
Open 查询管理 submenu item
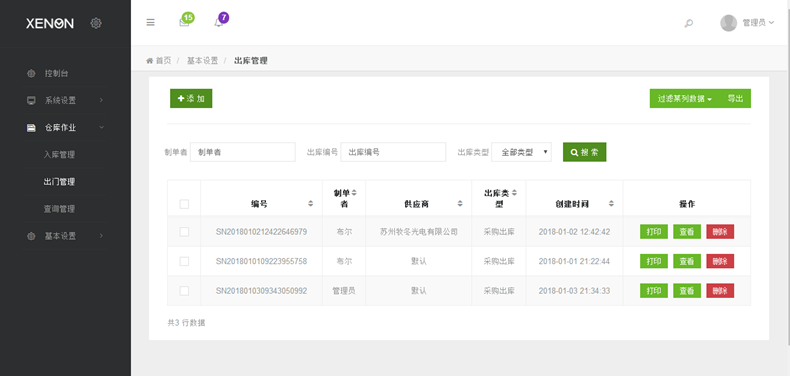59,209
